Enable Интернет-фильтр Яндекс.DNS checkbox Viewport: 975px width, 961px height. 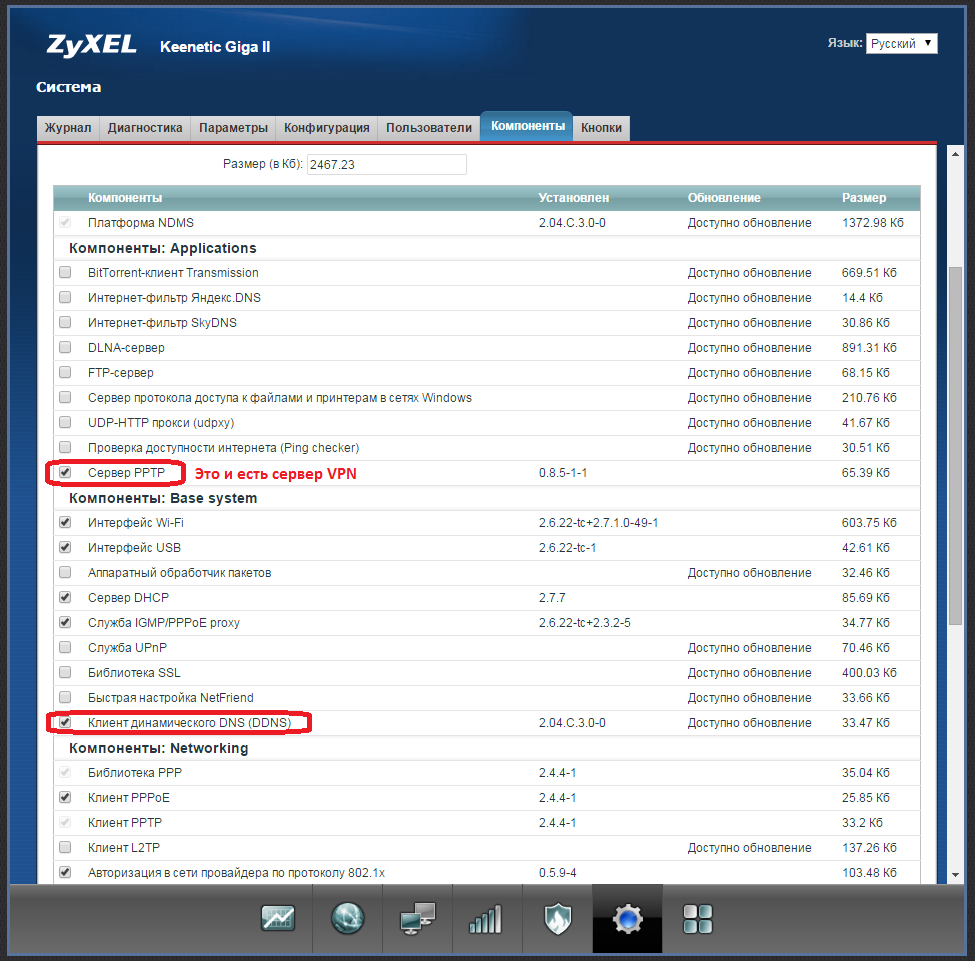65,297
